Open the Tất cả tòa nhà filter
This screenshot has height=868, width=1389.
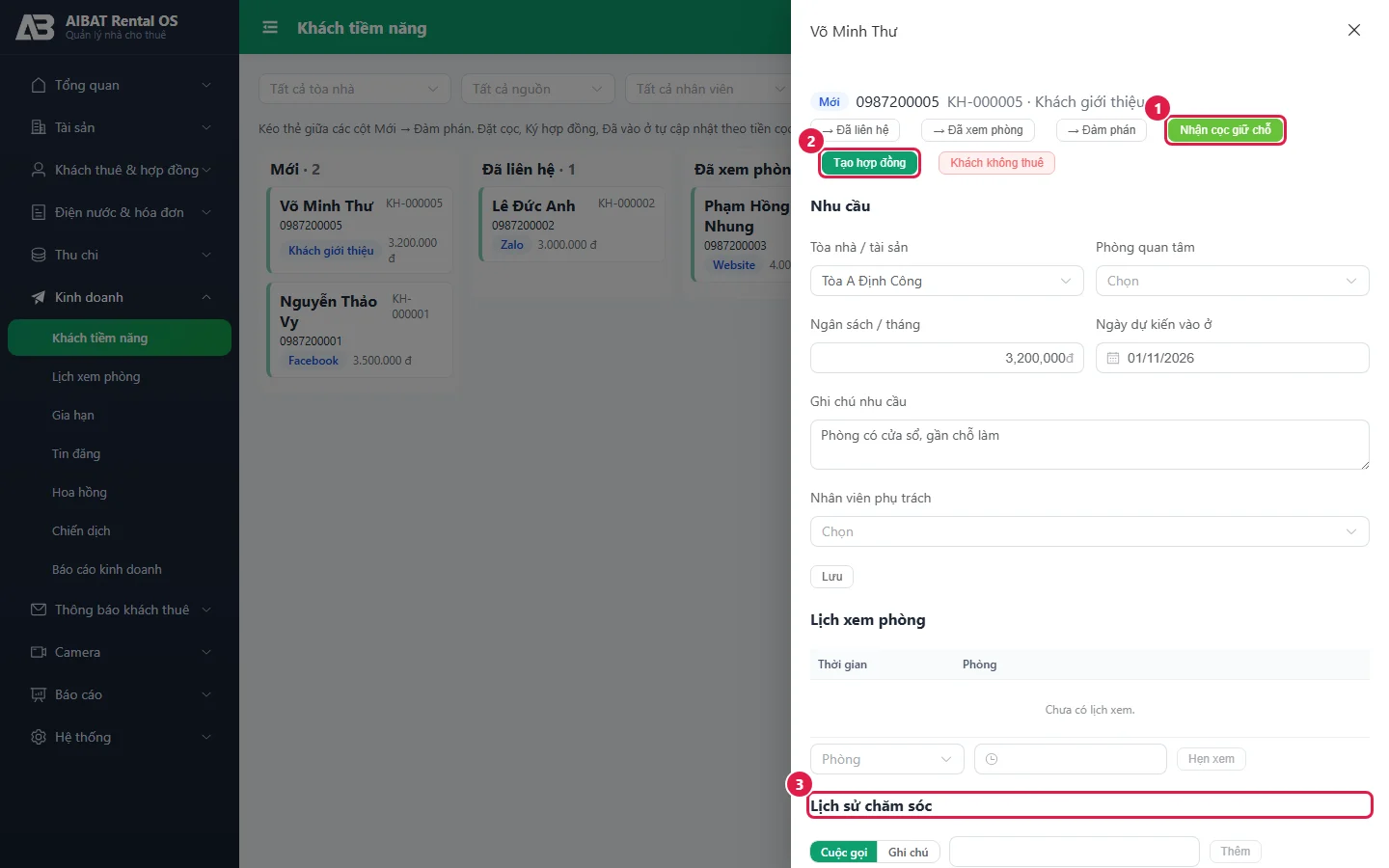tap(355, 89)
